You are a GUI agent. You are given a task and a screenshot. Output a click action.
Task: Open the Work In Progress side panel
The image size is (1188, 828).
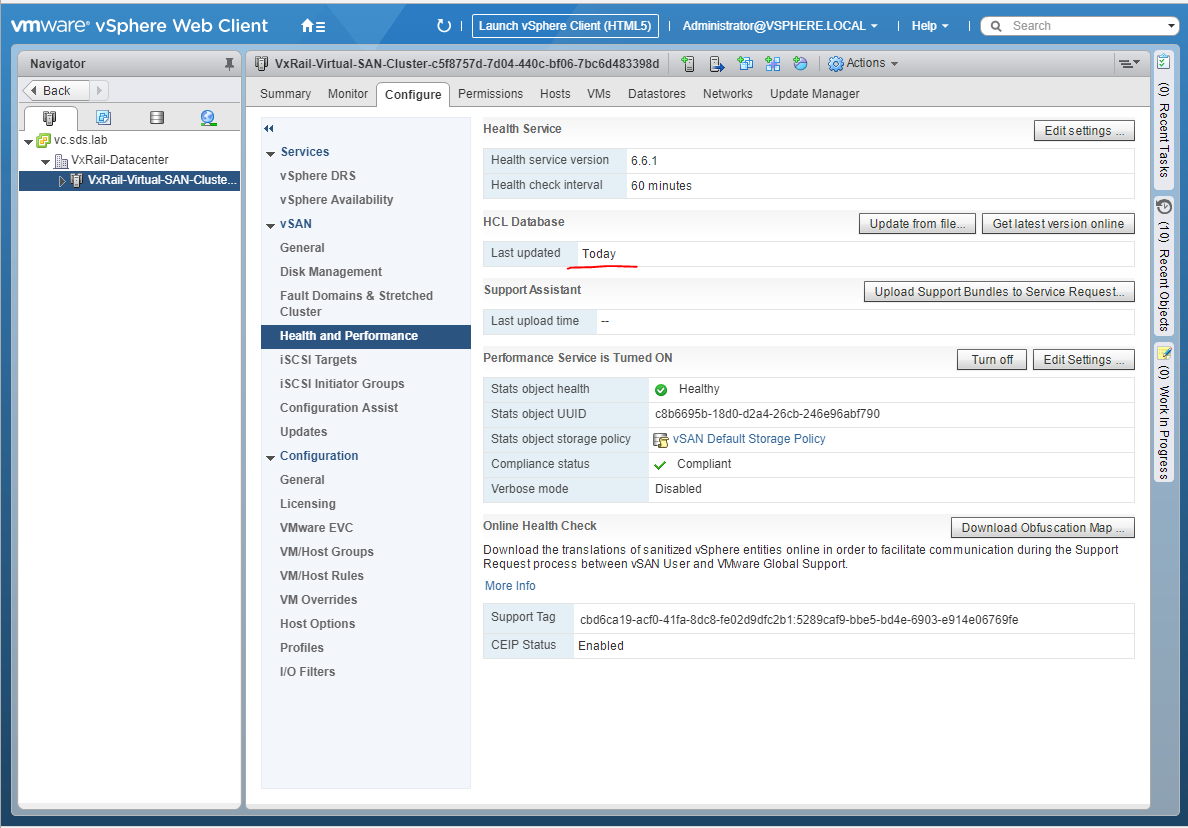[x=1163, y=412]
